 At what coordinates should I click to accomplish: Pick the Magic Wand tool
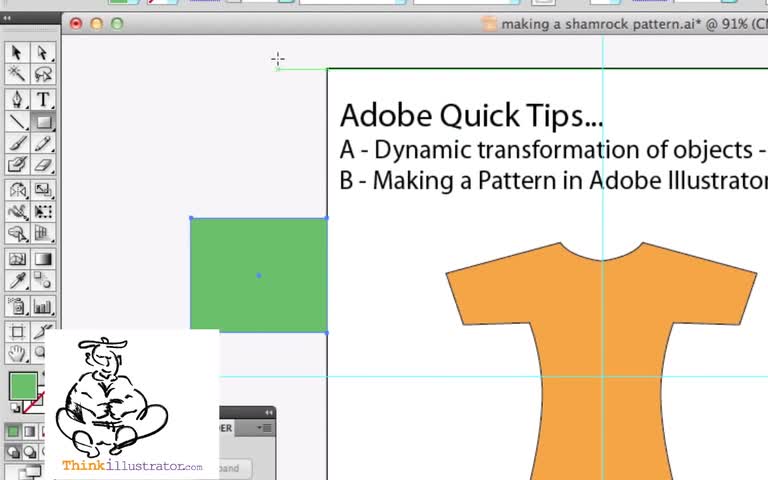(17, 74)
